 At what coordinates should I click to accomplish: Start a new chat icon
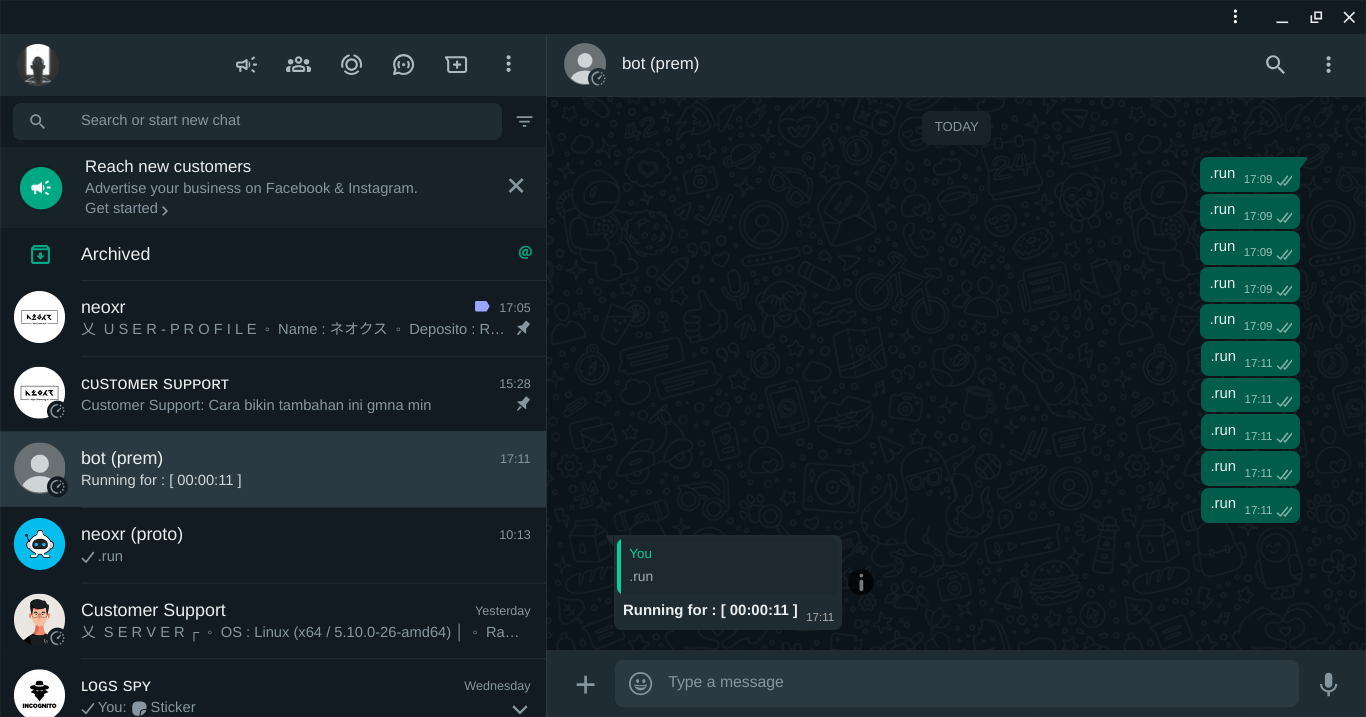coord(456,65)
